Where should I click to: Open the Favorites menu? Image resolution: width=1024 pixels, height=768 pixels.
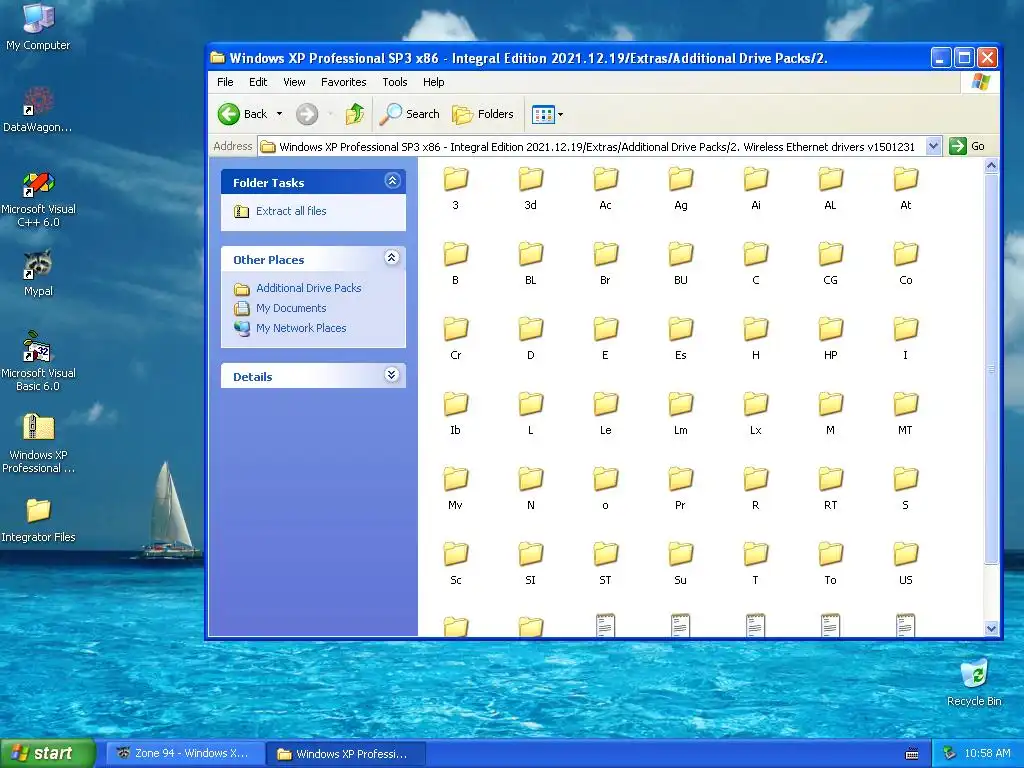tap(344, 82)
